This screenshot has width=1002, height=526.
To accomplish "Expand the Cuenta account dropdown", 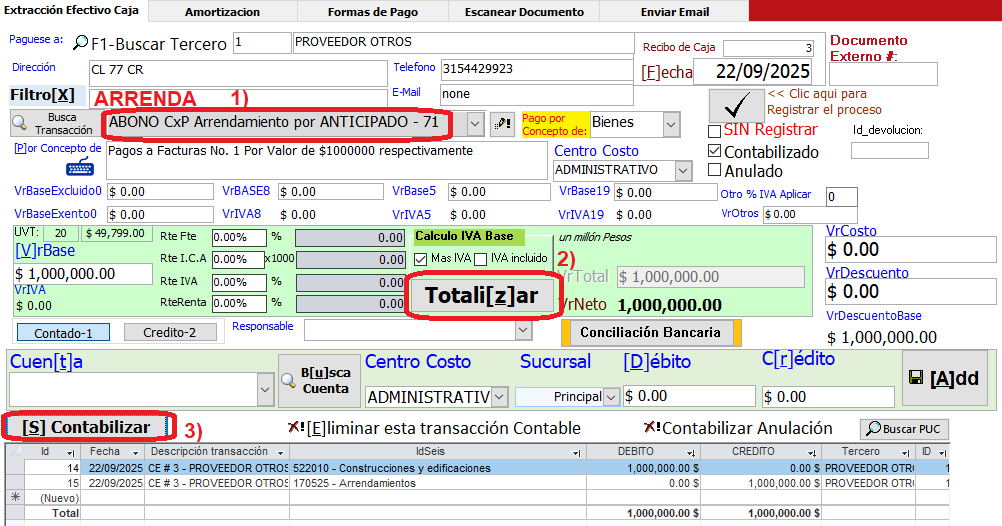I will 265,388.
